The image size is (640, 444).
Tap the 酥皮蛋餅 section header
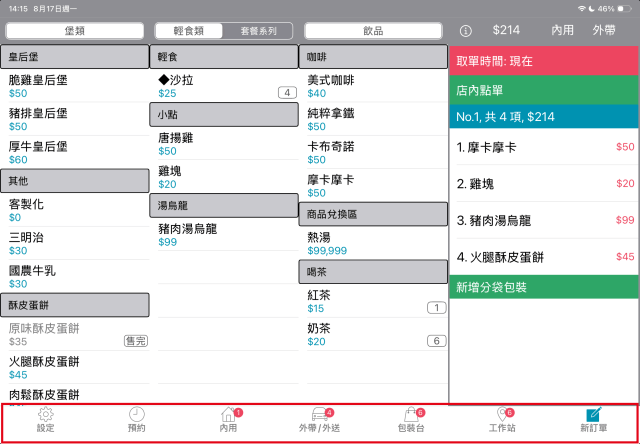[x=75, y=305]
